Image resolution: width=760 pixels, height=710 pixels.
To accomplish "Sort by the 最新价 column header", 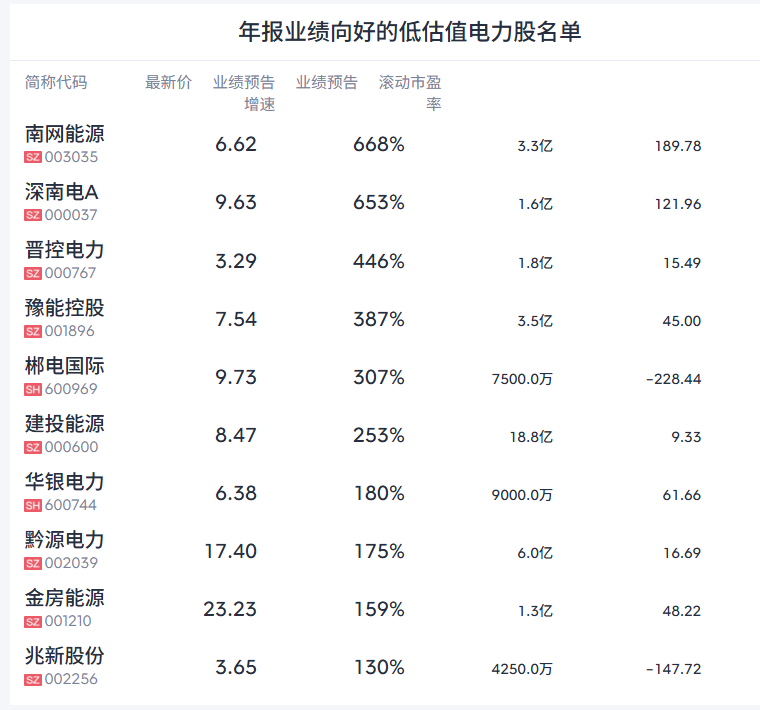I will pos(168,82).
